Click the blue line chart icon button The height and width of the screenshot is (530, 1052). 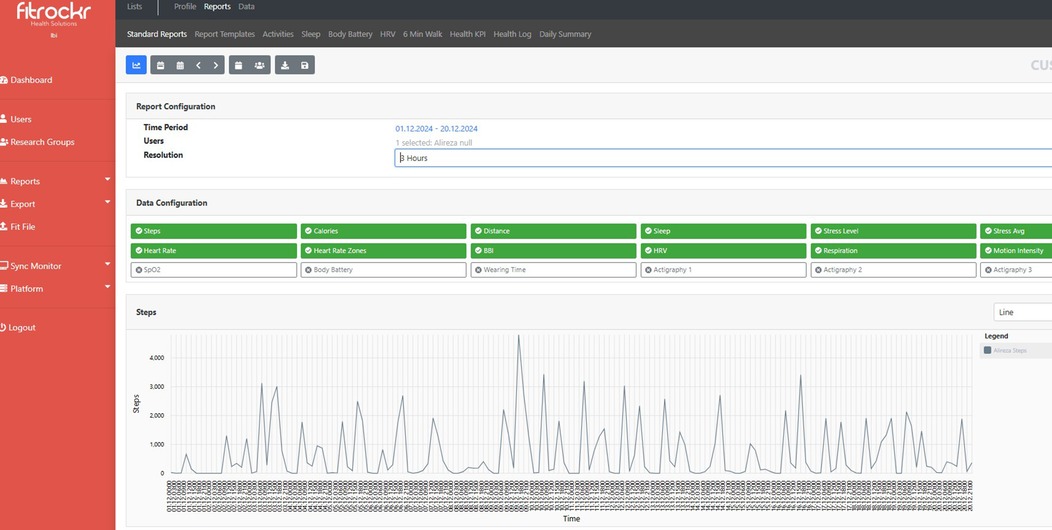click(x=136, y=65)
